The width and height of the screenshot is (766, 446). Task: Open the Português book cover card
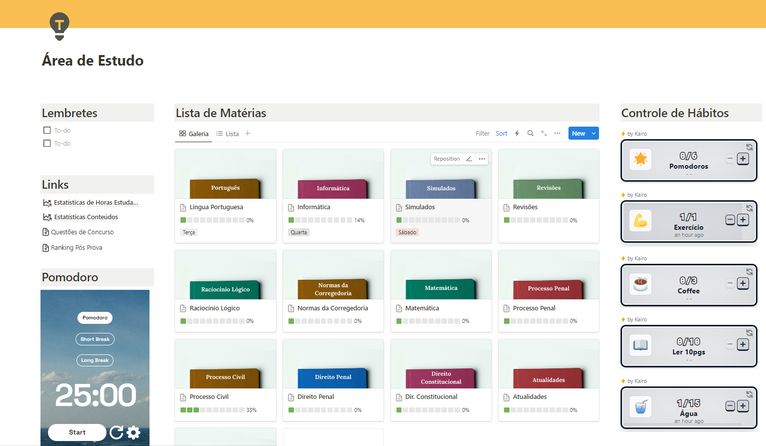[x=225, y=174]
